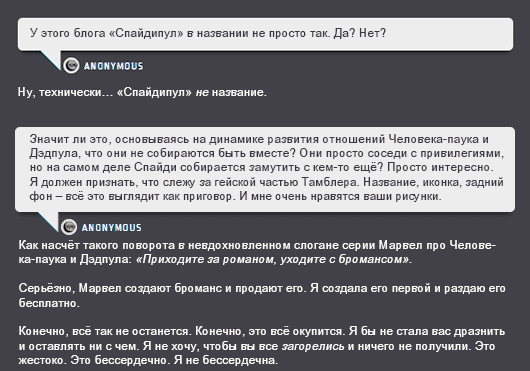Open ANONYMOUS label below the long question bubble
The image size is (530, 371).
click(112, 227)
